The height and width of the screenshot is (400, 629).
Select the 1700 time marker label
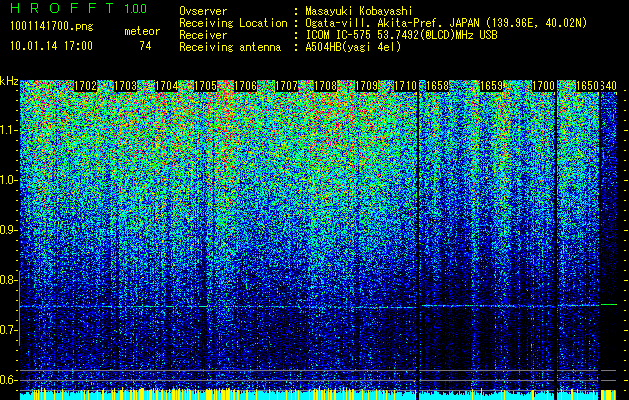coord(543,86)
